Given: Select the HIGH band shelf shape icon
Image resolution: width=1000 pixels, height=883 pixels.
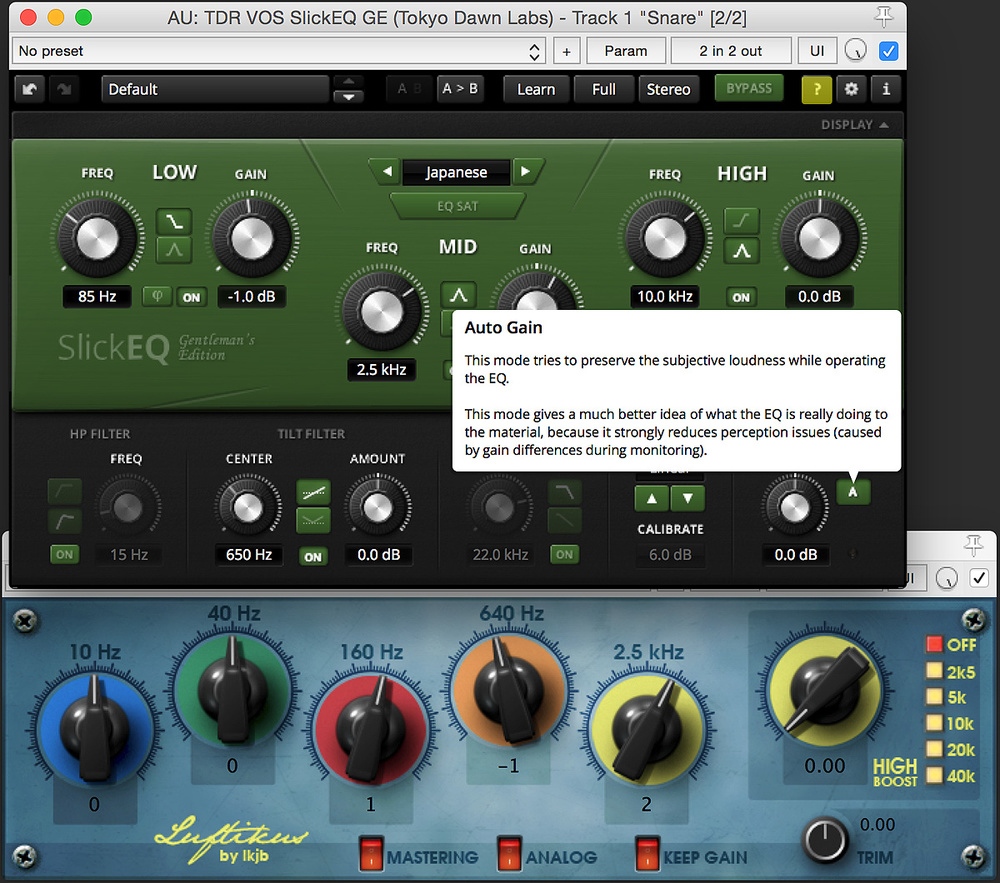Looking at the screenshot, I should point(741,221).
